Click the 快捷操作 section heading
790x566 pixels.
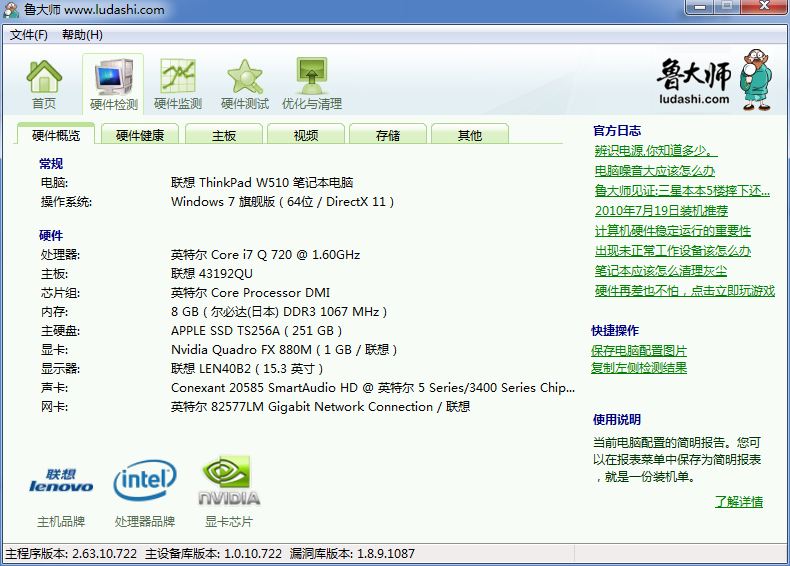(x=615, y=331)
